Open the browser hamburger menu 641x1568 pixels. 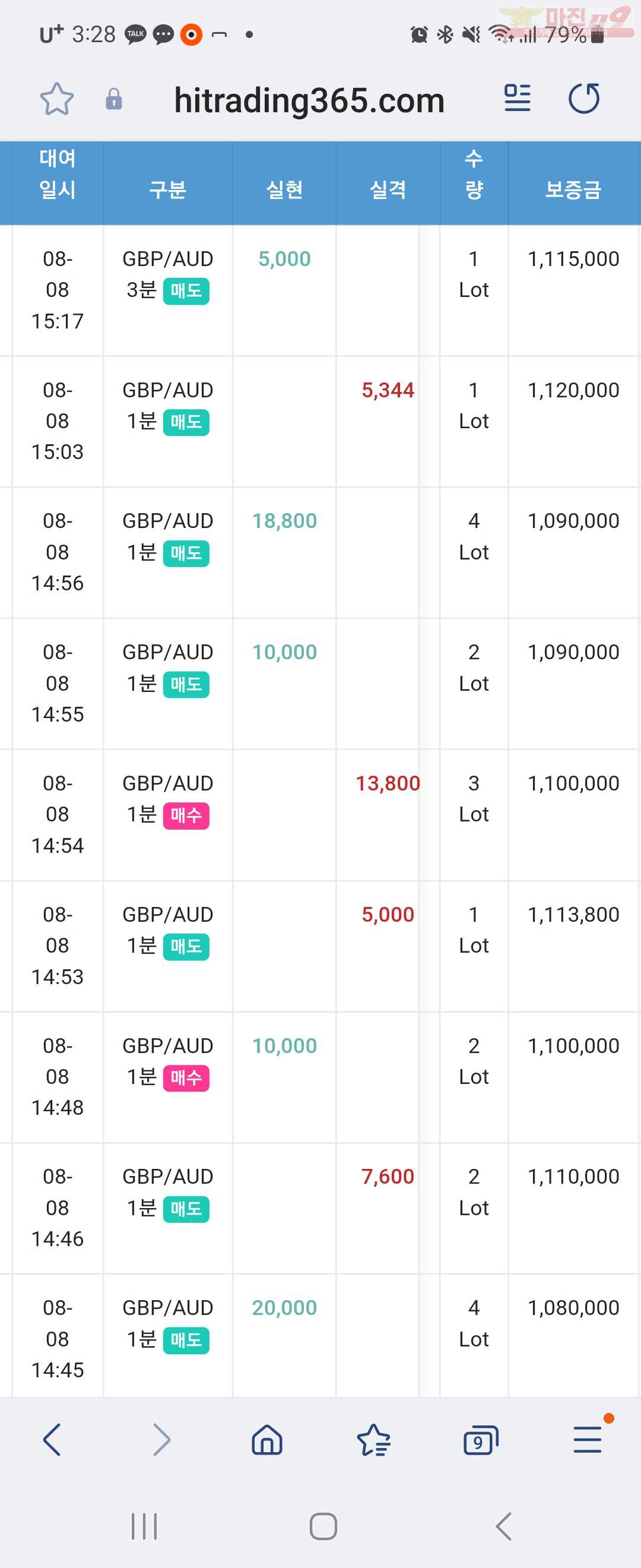pyautogui.click(x=588, y=1440)
